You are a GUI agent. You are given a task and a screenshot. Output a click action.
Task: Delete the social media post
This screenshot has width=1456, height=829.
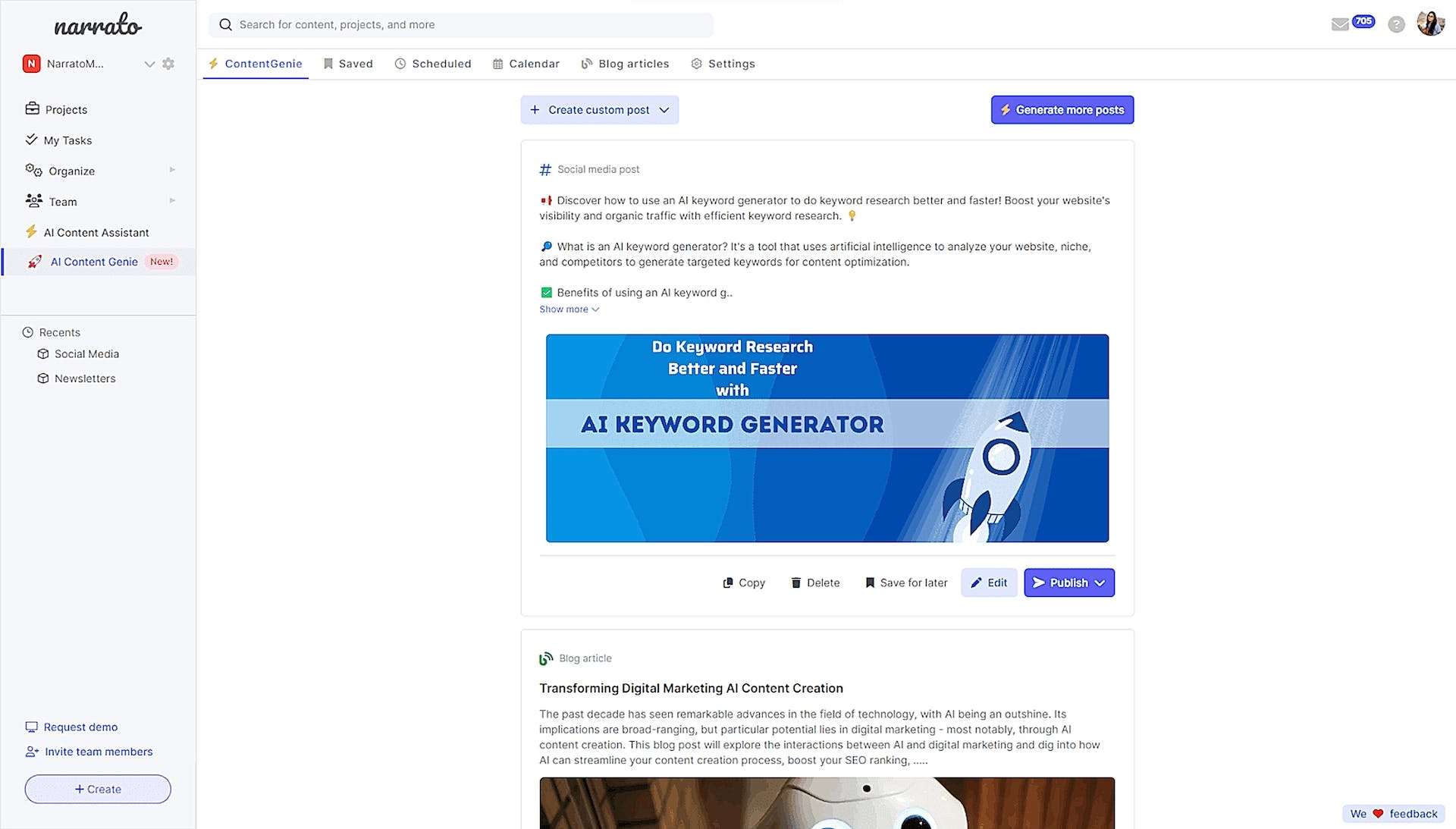(815, 582)
